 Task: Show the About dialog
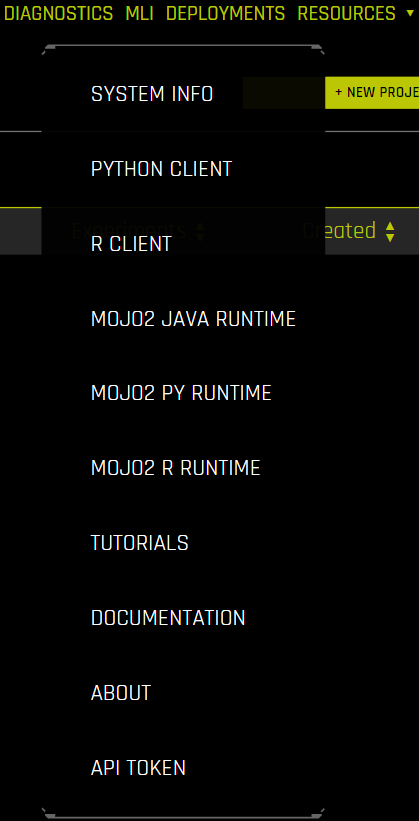(121, 693)
